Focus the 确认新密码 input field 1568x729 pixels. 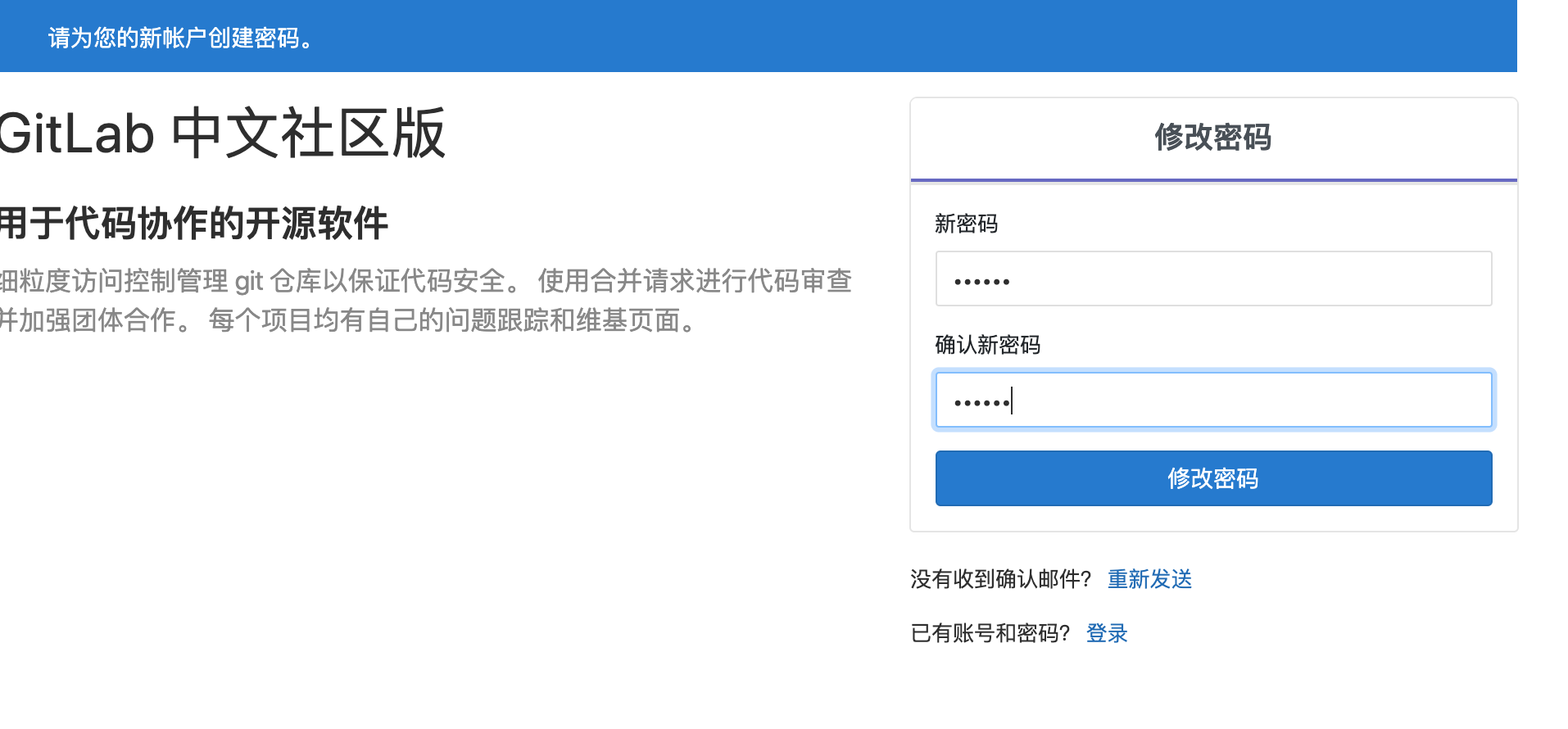coord(1213,400)
